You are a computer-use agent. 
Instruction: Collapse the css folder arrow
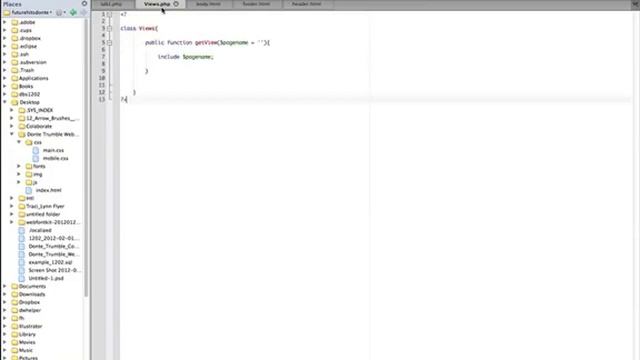(x=19, y=142)
